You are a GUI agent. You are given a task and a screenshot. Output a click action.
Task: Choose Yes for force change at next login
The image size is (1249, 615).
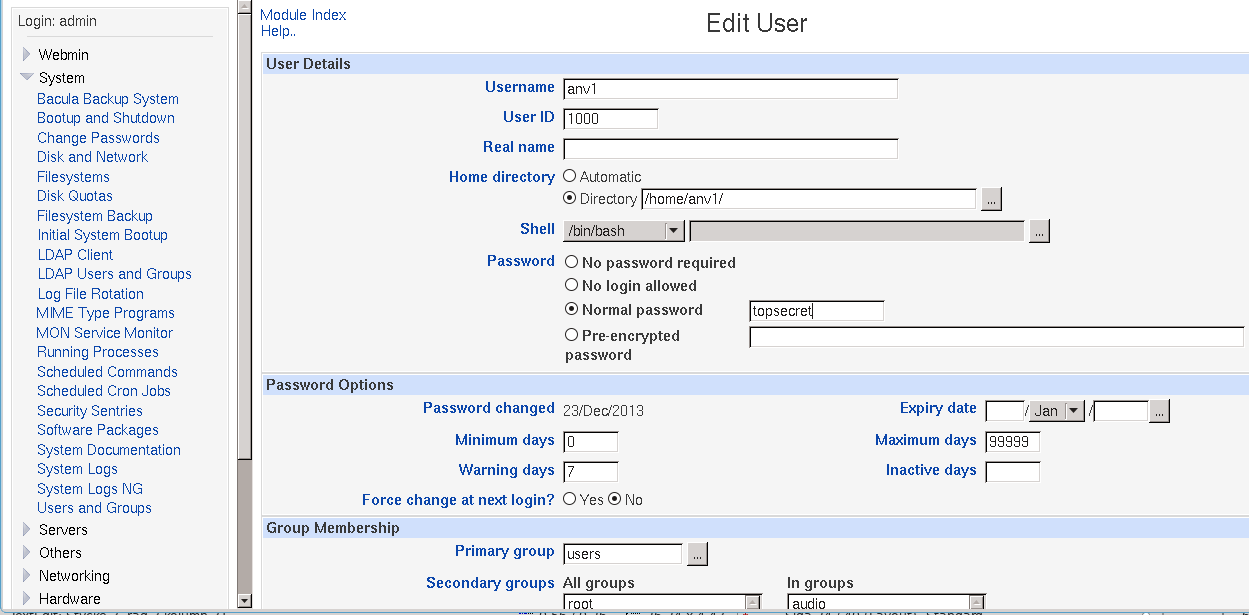(569, 498)
